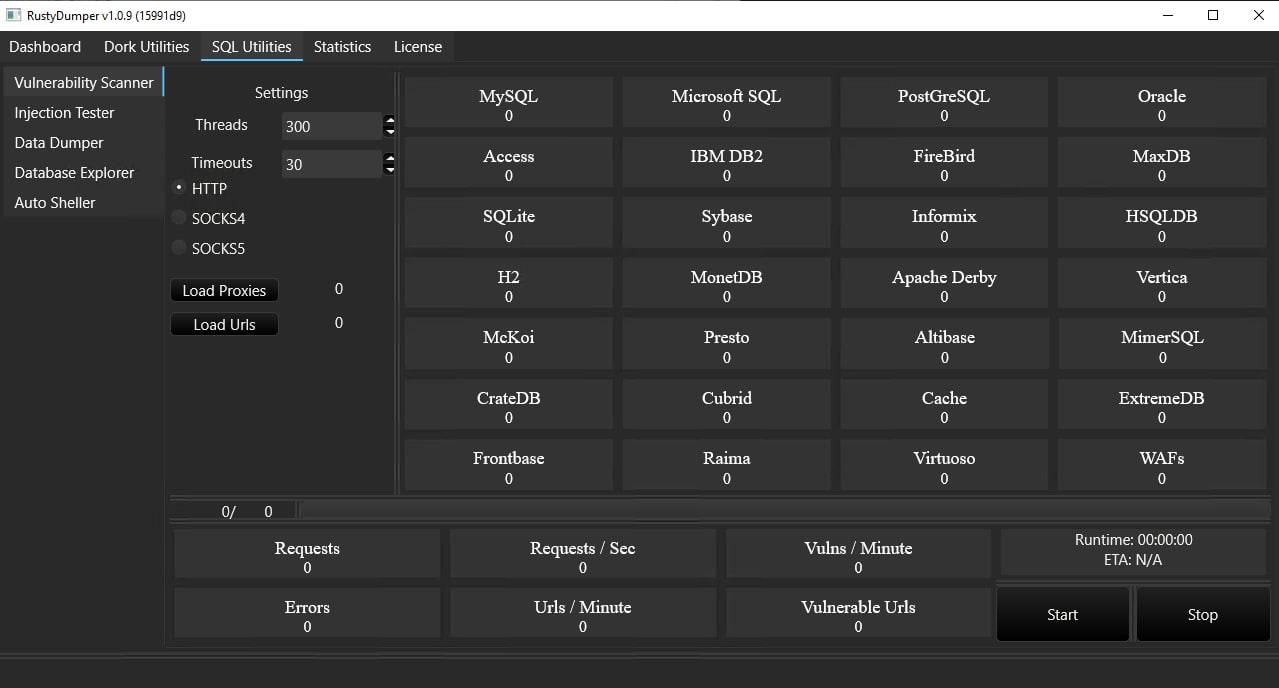Select the SQL Utilities tab
Screen dimensions: 1279x688
click(252, 47)
